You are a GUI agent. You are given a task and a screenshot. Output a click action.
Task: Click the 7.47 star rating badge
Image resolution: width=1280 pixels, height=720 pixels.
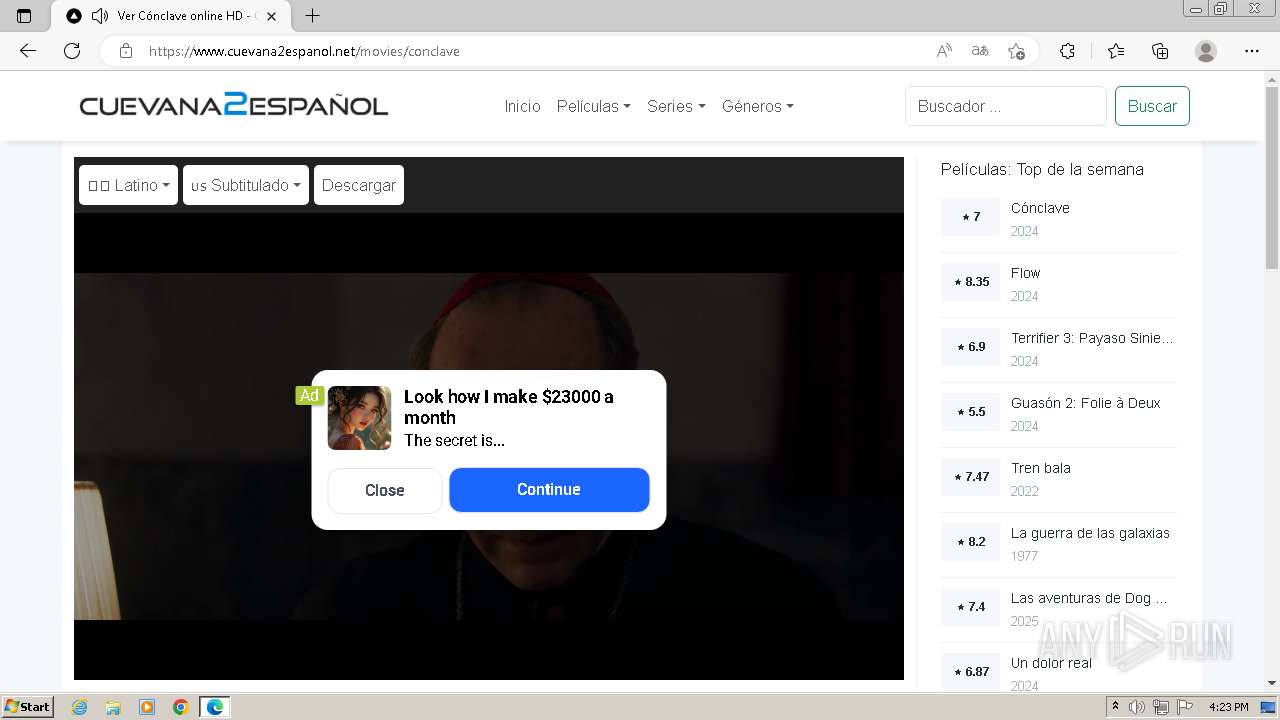coord(971,477)
